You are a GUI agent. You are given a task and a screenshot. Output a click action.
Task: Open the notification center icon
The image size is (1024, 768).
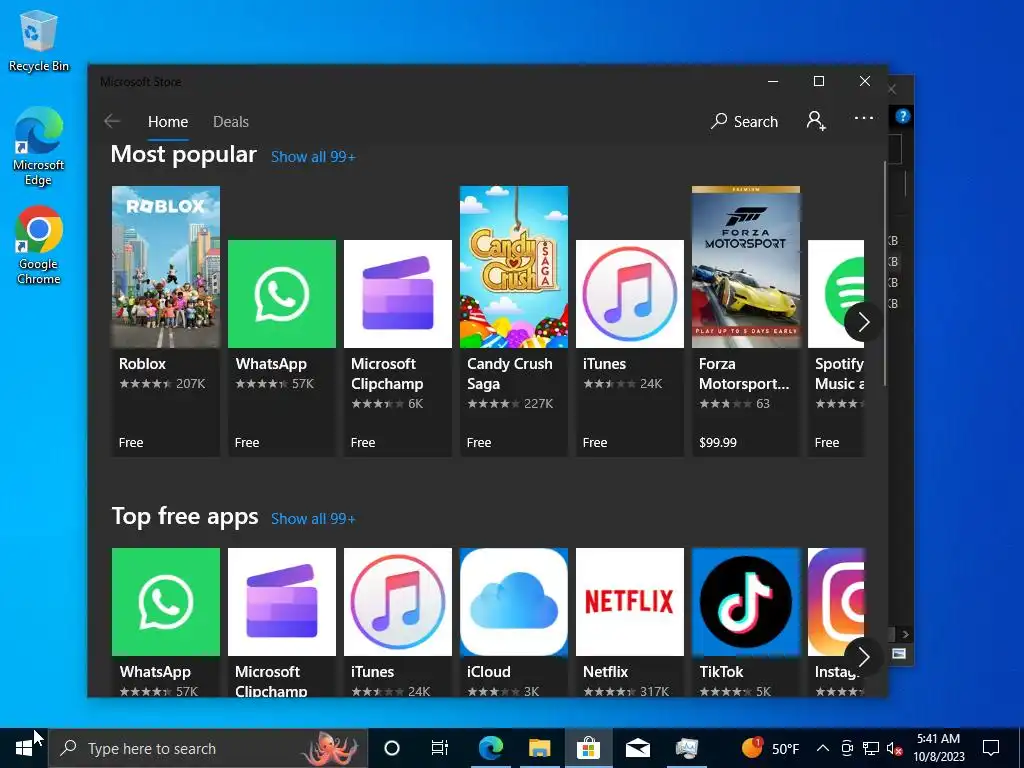tap(991, 748)
